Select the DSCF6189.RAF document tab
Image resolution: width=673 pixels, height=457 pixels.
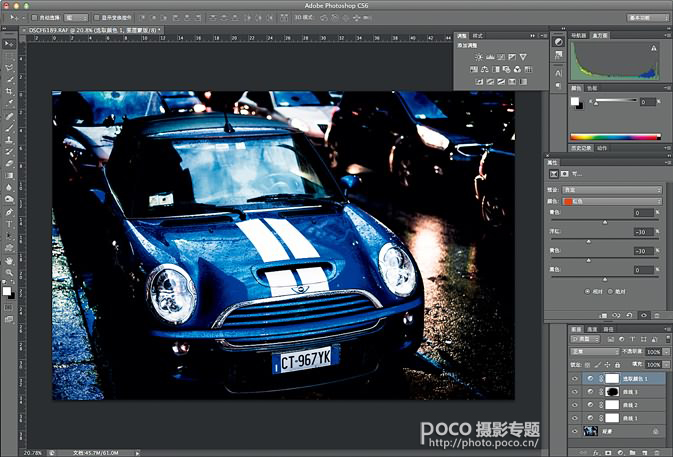tap(91, 30)
